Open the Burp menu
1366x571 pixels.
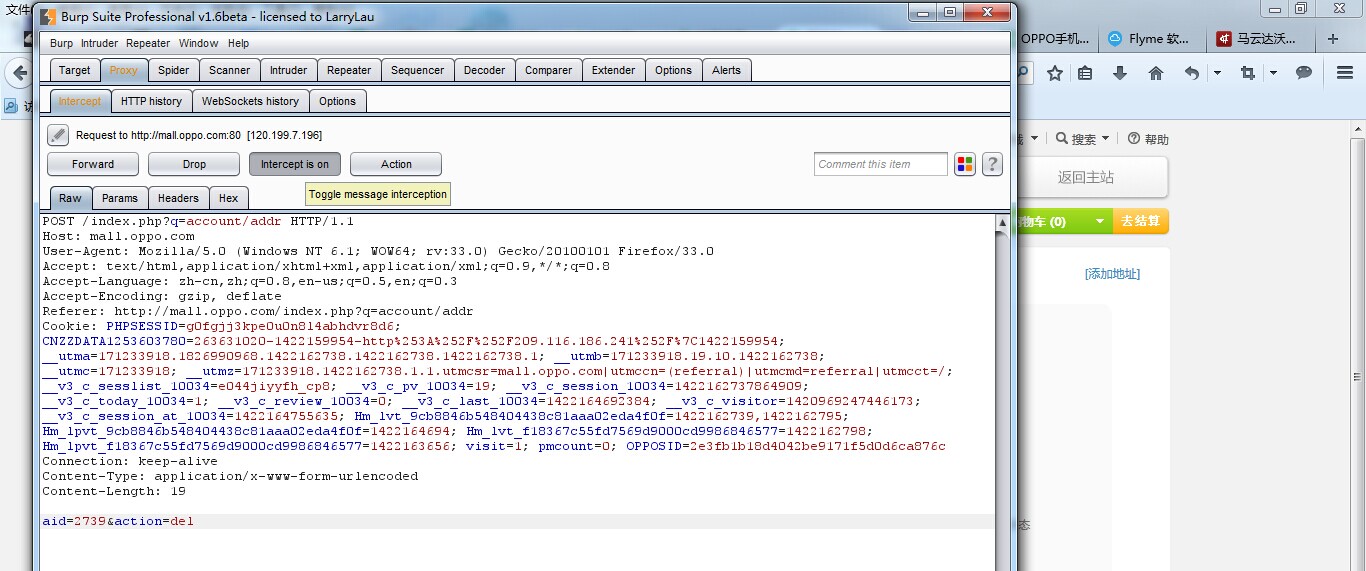[x=61, y=43]
